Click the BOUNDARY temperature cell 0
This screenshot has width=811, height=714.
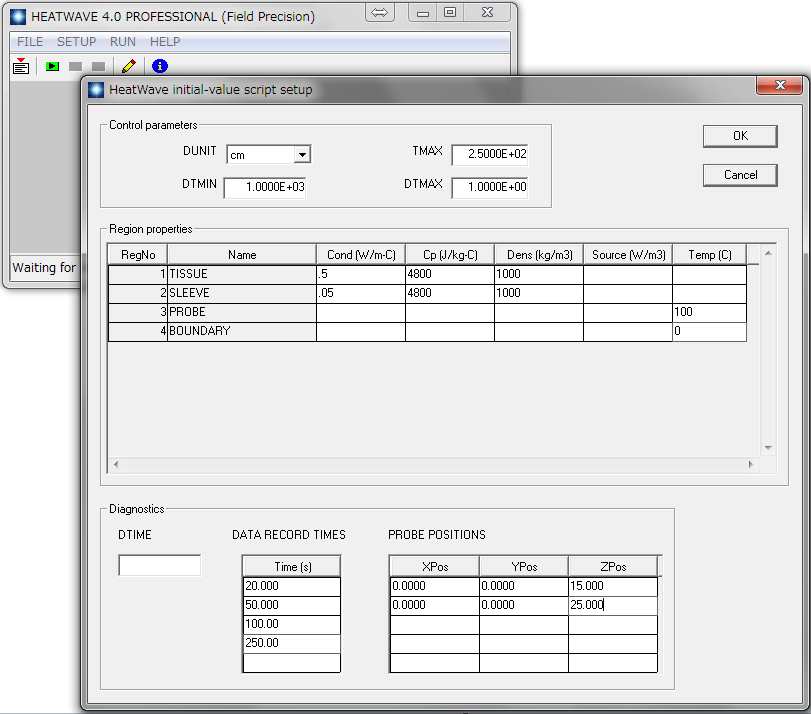709,331
